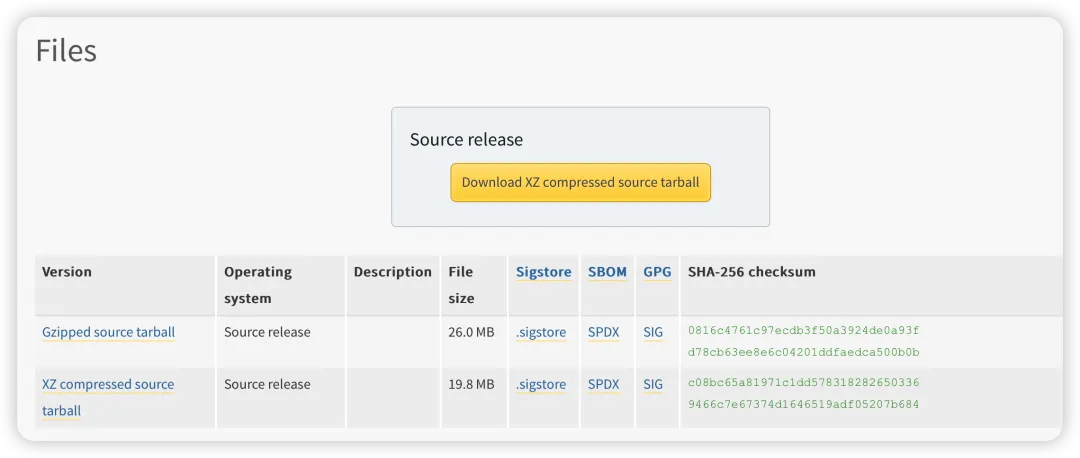Open SPDX link for Gzipped source tarball
1080x458 pixels.
pos(603,332)
